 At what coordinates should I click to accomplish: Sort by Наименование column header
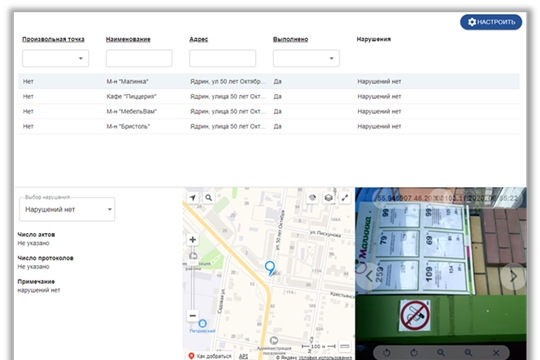[x=128, y=39]
